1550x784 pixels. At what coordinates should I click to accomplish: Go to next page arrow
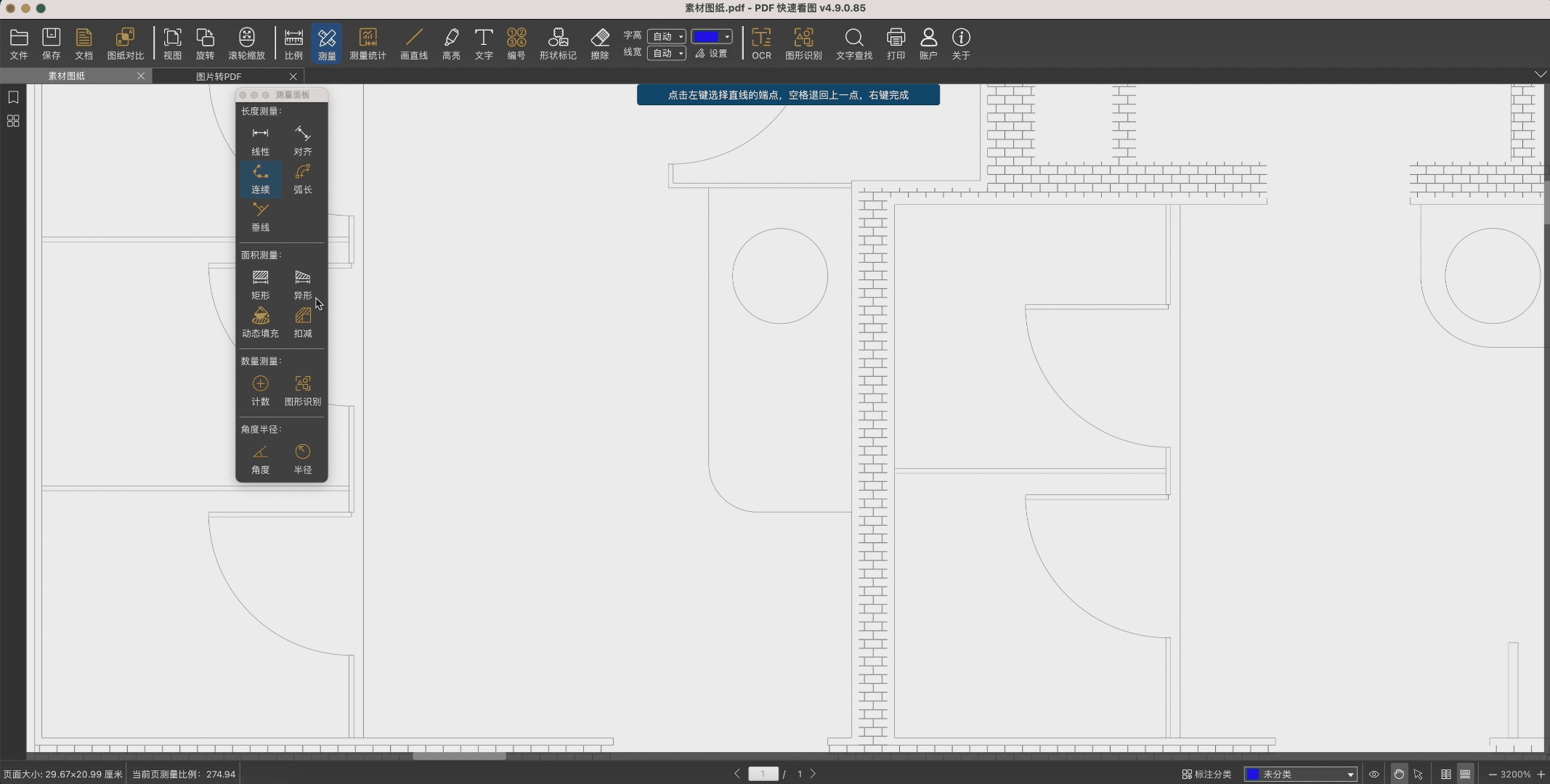(x=813, y=774)
